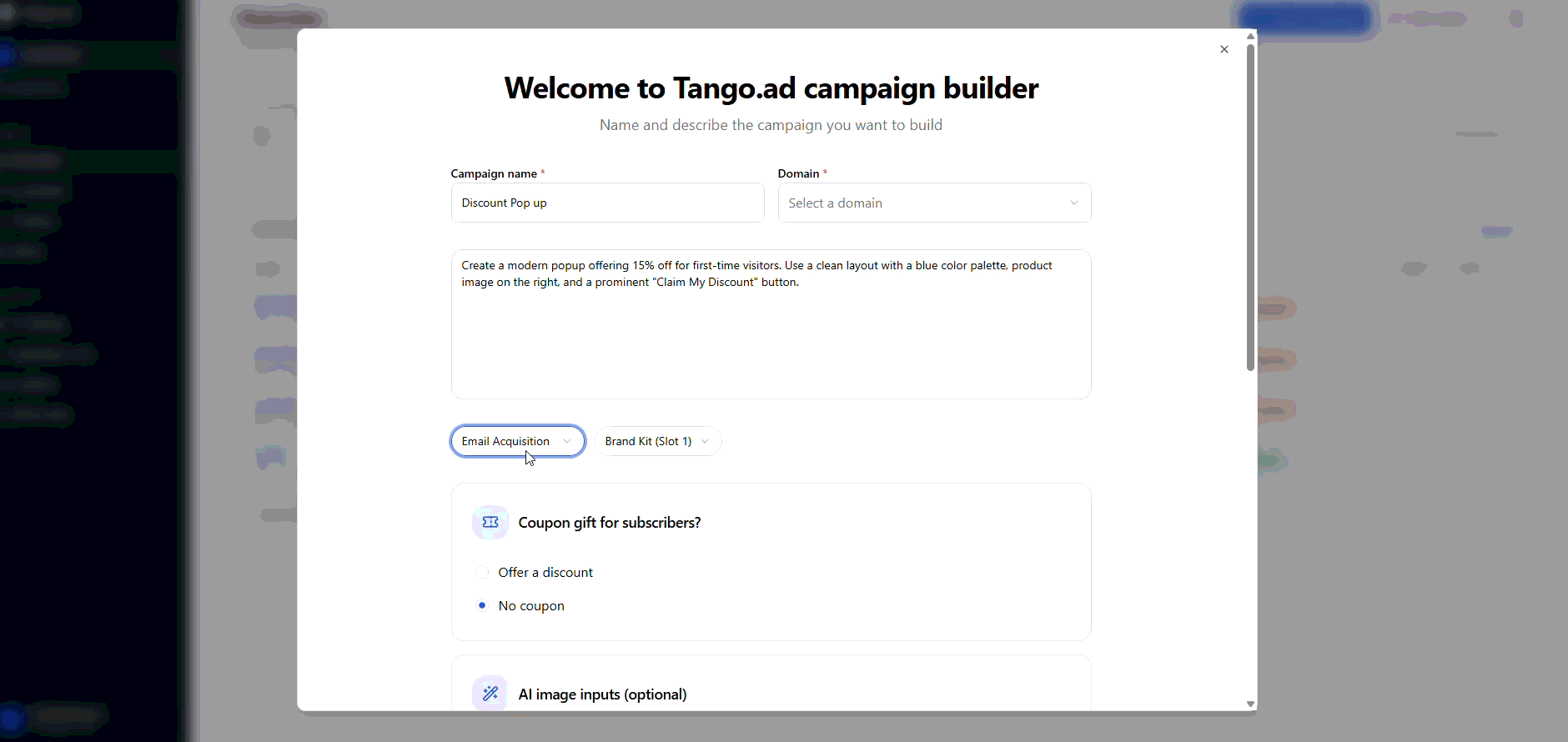Click the Email Acquisition chevron icon
1568x742 pixels.
[x=567, y=441]
